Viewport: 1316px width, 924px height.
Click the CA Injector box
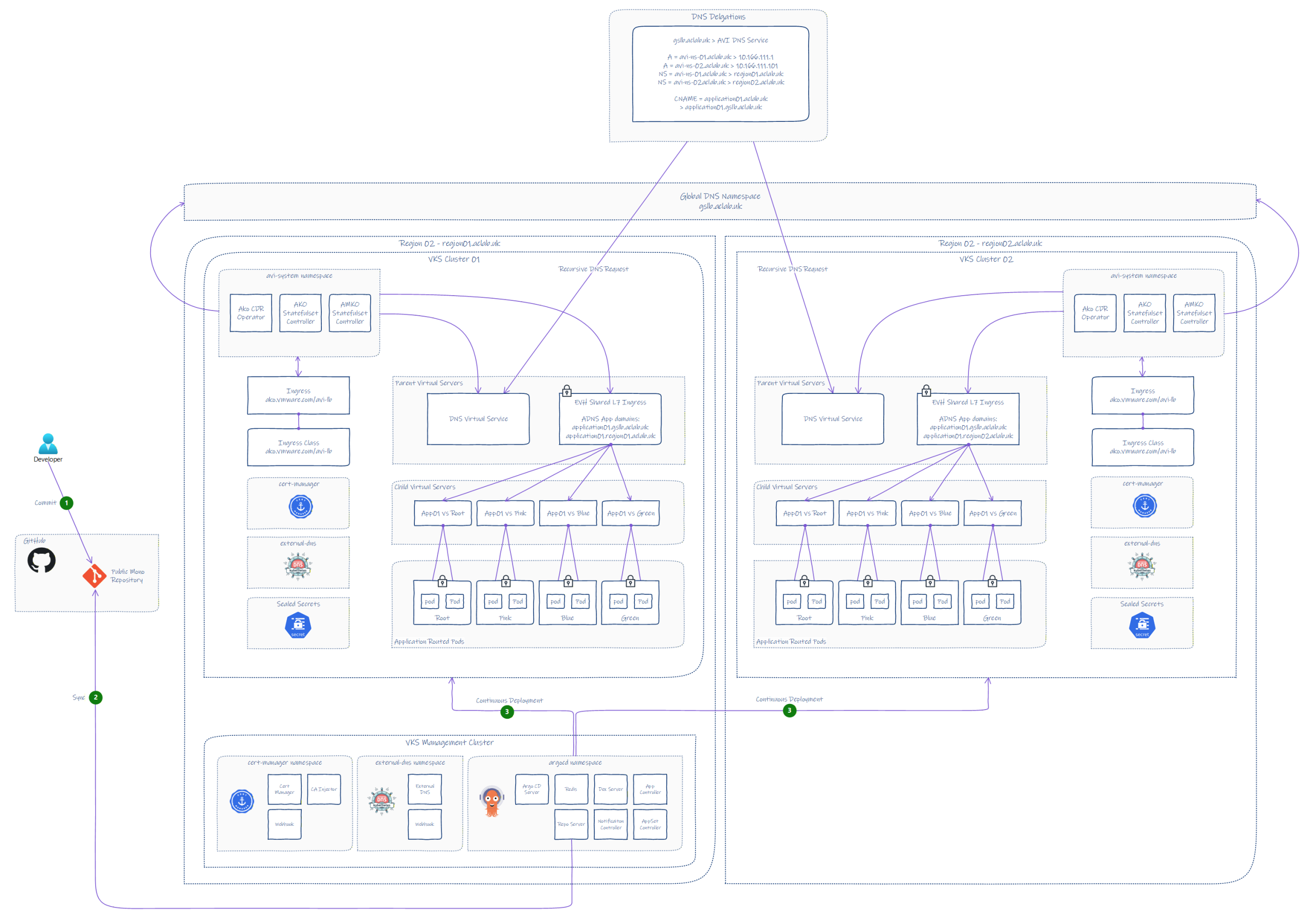[x=324, y=789]
